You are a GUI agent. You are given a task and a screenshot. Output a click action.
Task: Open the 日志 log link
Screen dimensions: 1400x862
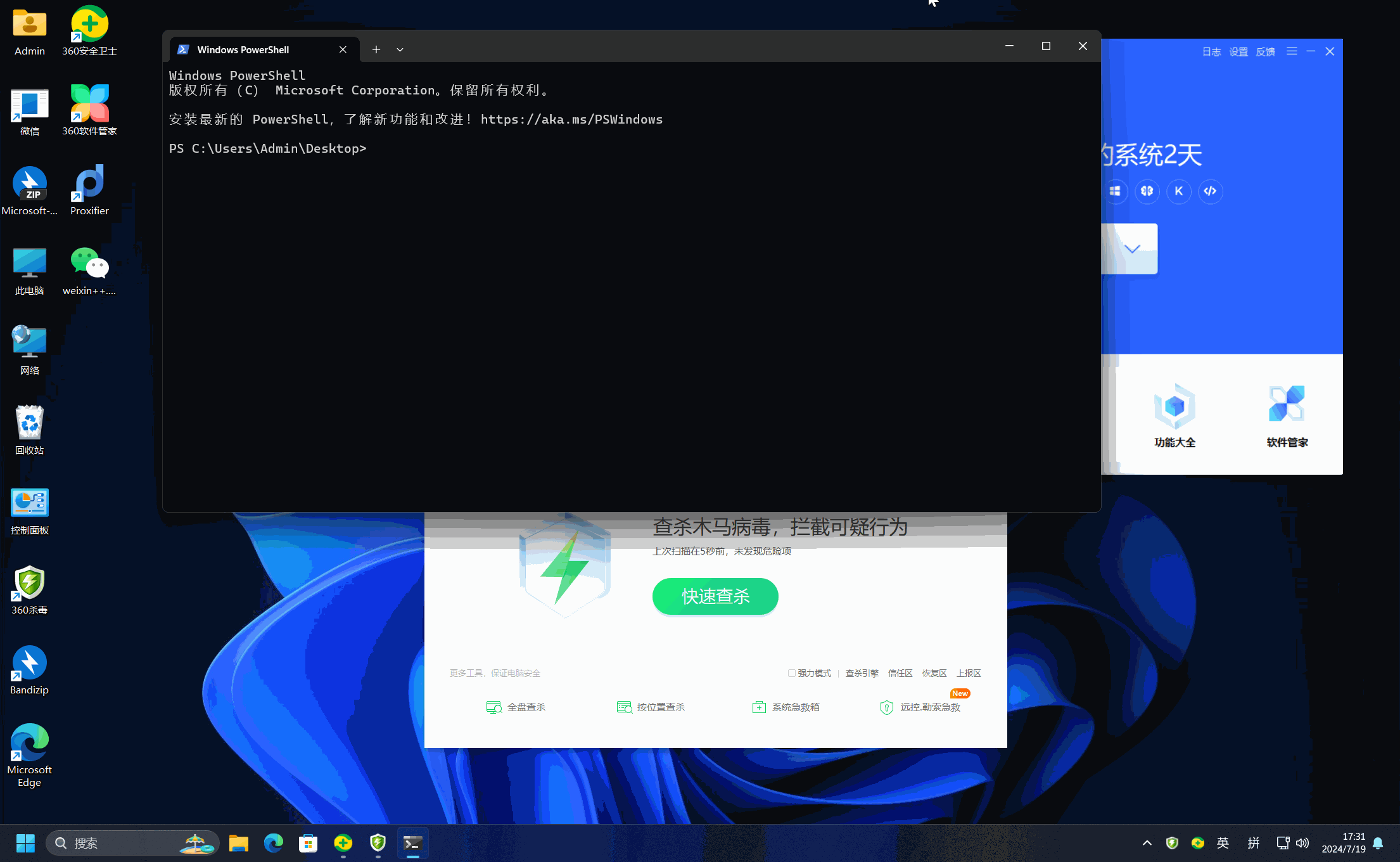point(1211,52)
